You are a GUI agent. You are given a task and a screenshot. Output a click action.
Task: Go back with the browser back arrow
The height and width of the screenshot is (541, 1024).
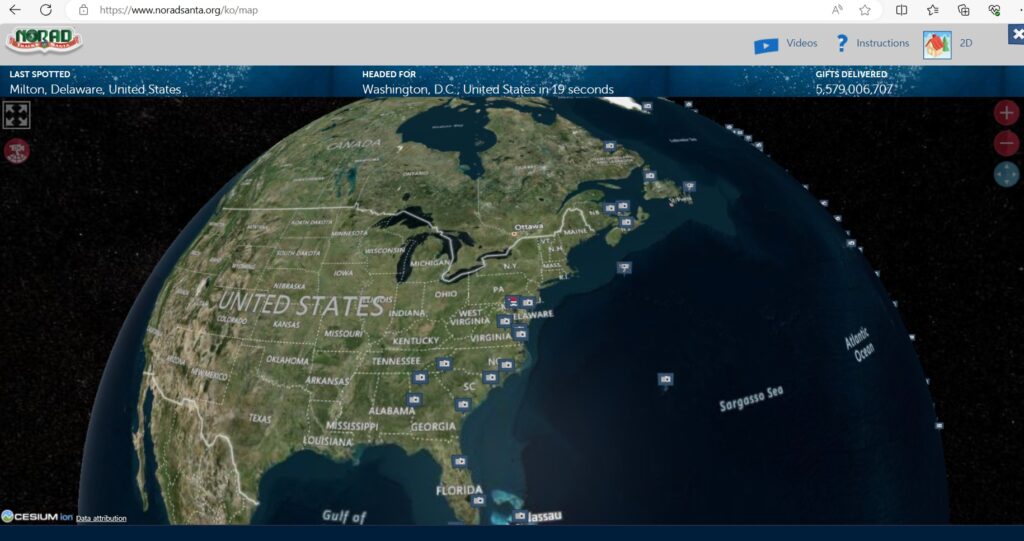pos(14,10)
